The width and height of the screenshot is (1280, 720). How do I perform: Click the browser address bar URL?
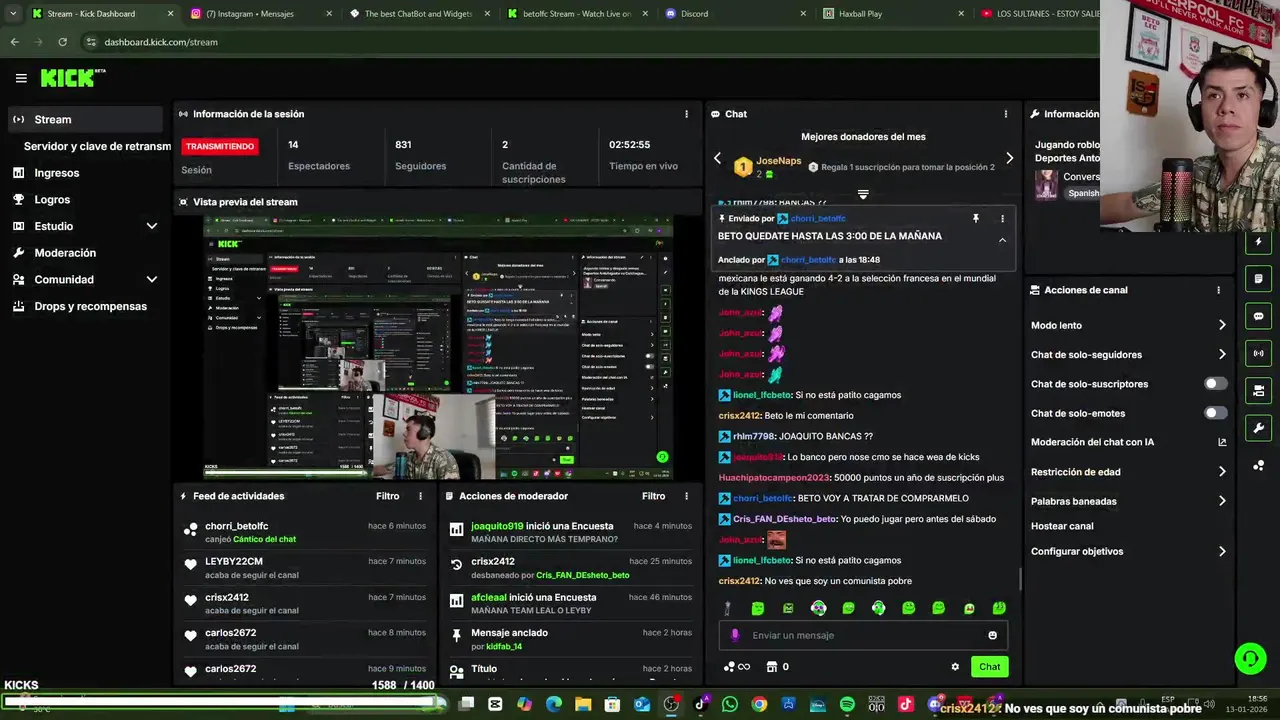click(161, 42)
